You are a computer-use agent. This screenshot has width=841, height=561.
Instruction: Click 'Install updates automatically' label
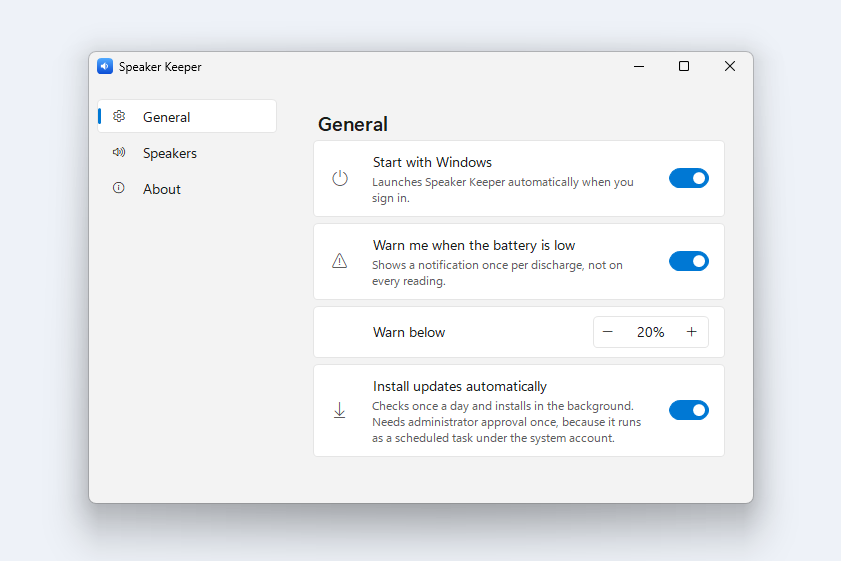[460, 386]
